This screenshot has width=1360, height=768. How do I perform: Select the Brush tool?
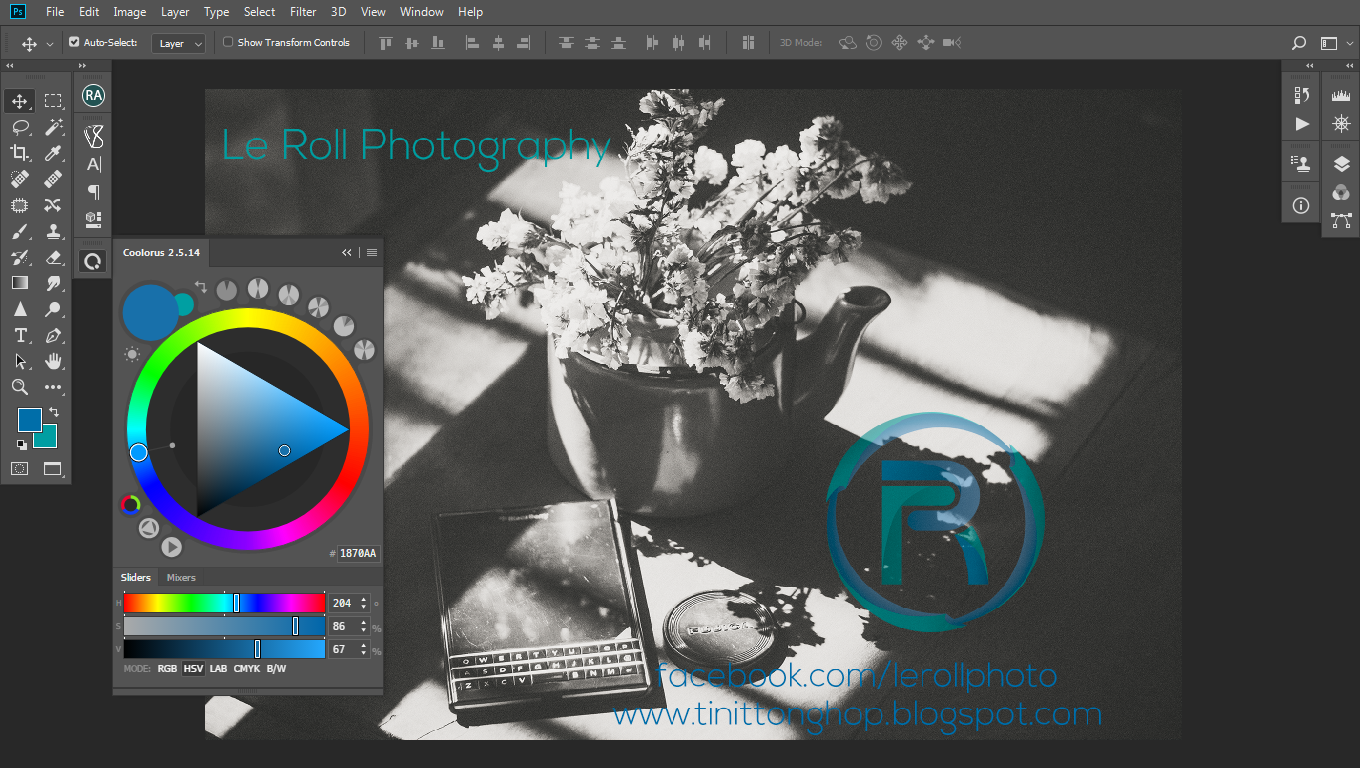click(20, 231)
